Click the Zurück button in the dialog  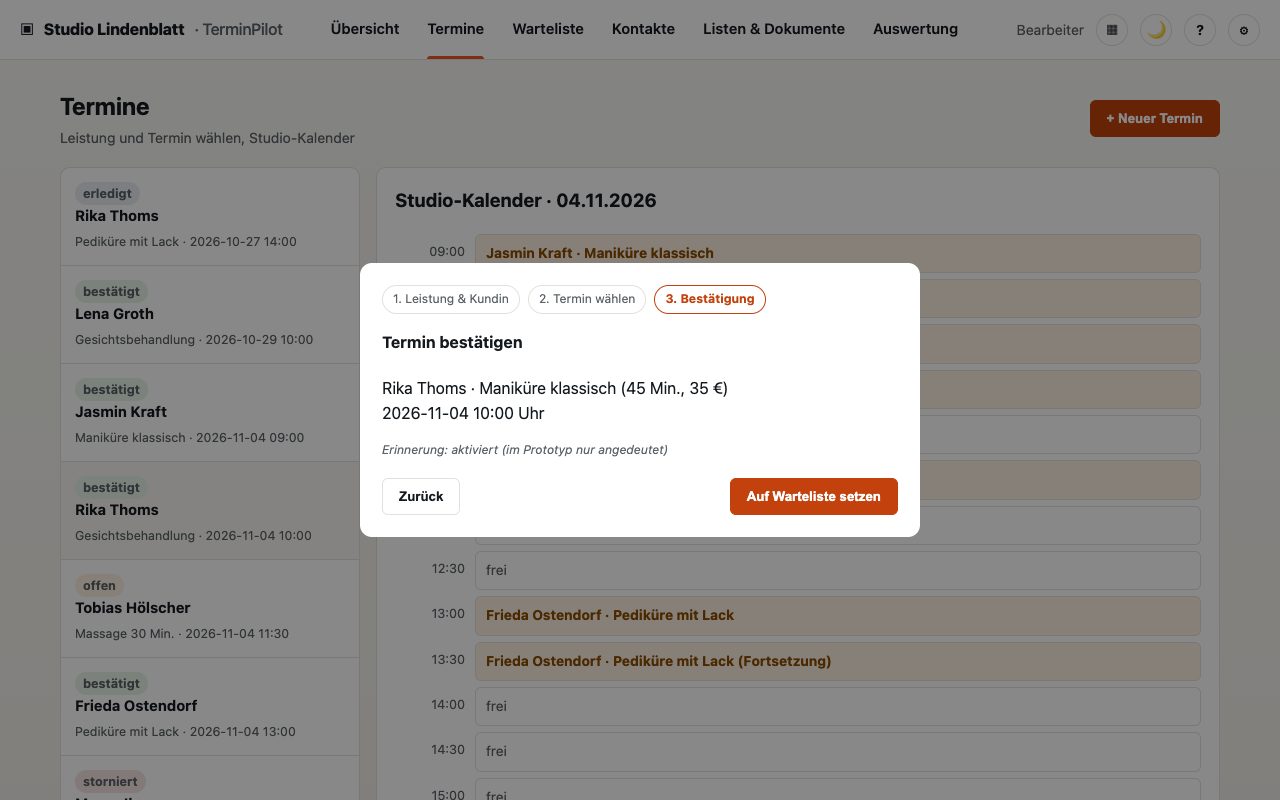421,496
